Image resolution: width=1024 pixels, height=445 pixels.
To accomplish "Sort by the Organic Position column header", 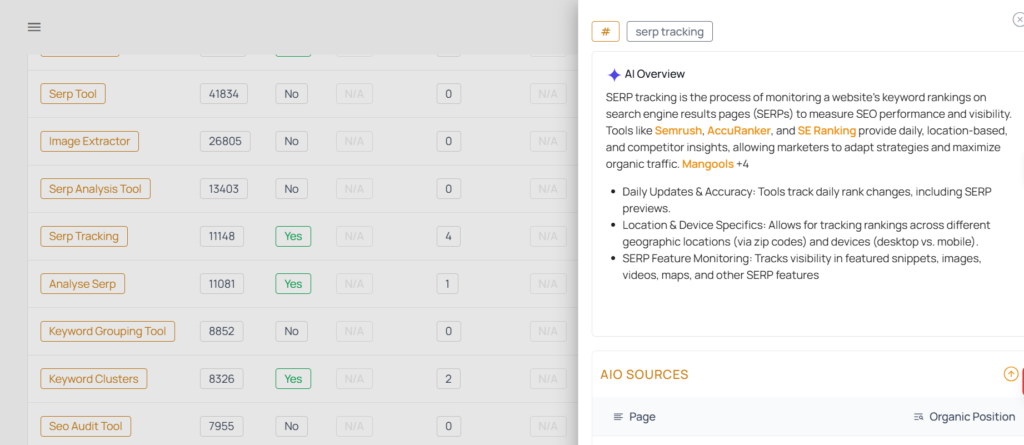I will (x=965, y=417).
